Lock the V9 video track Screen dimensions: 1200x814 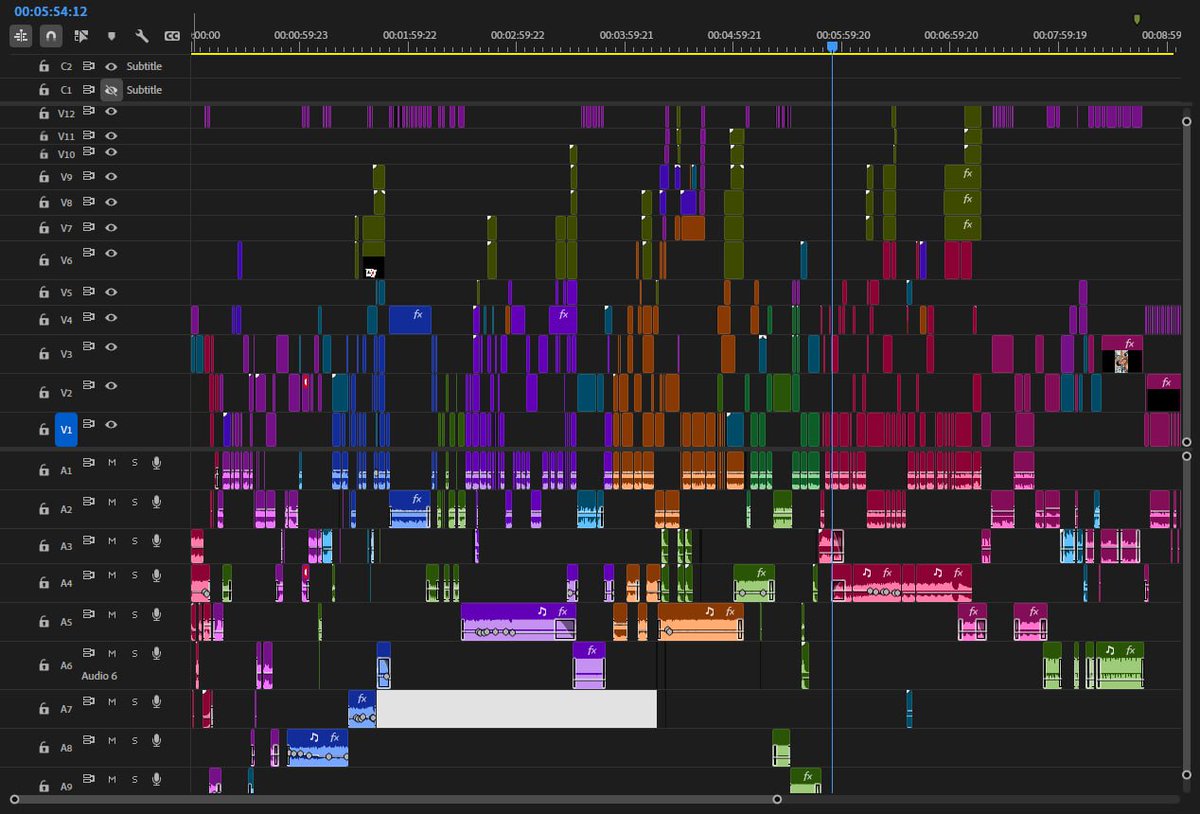click(x=43, y=177)
